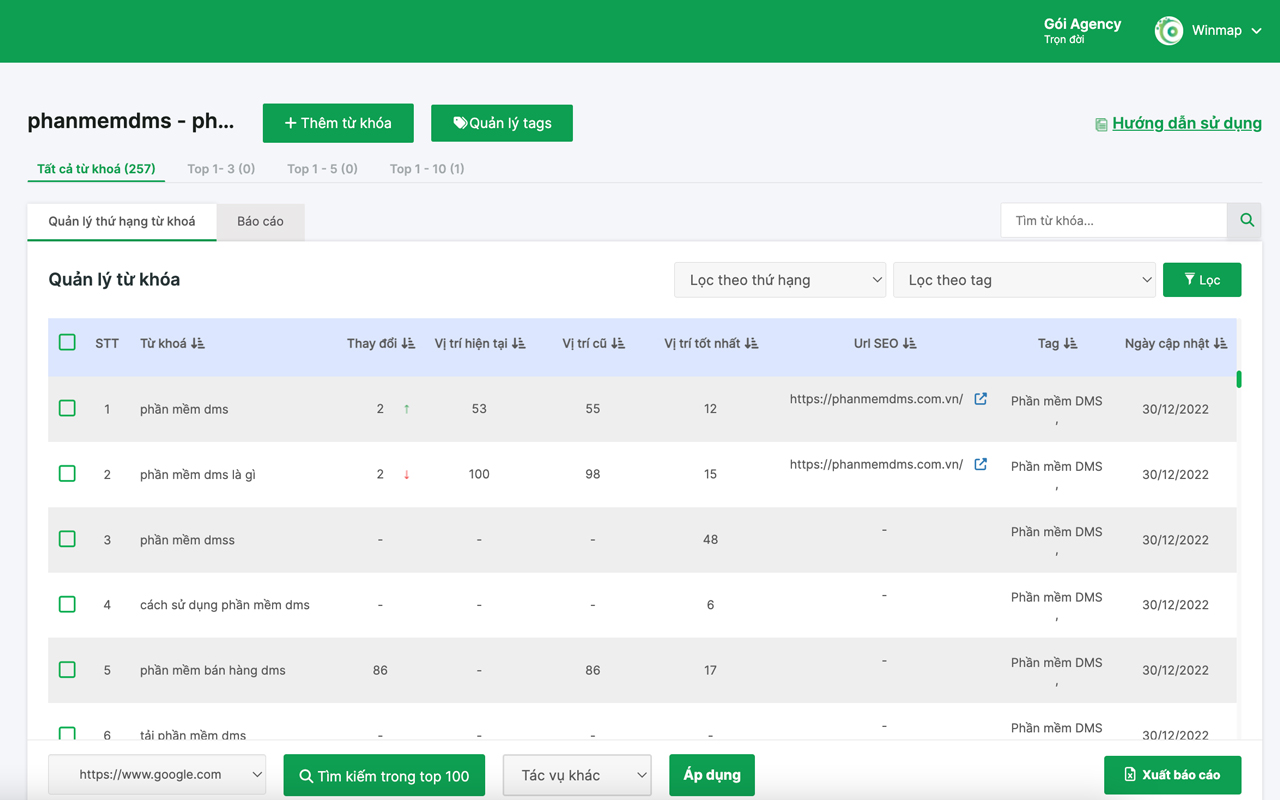Switch to the 'Báo cáo' tab

click(x=260, y=221)
